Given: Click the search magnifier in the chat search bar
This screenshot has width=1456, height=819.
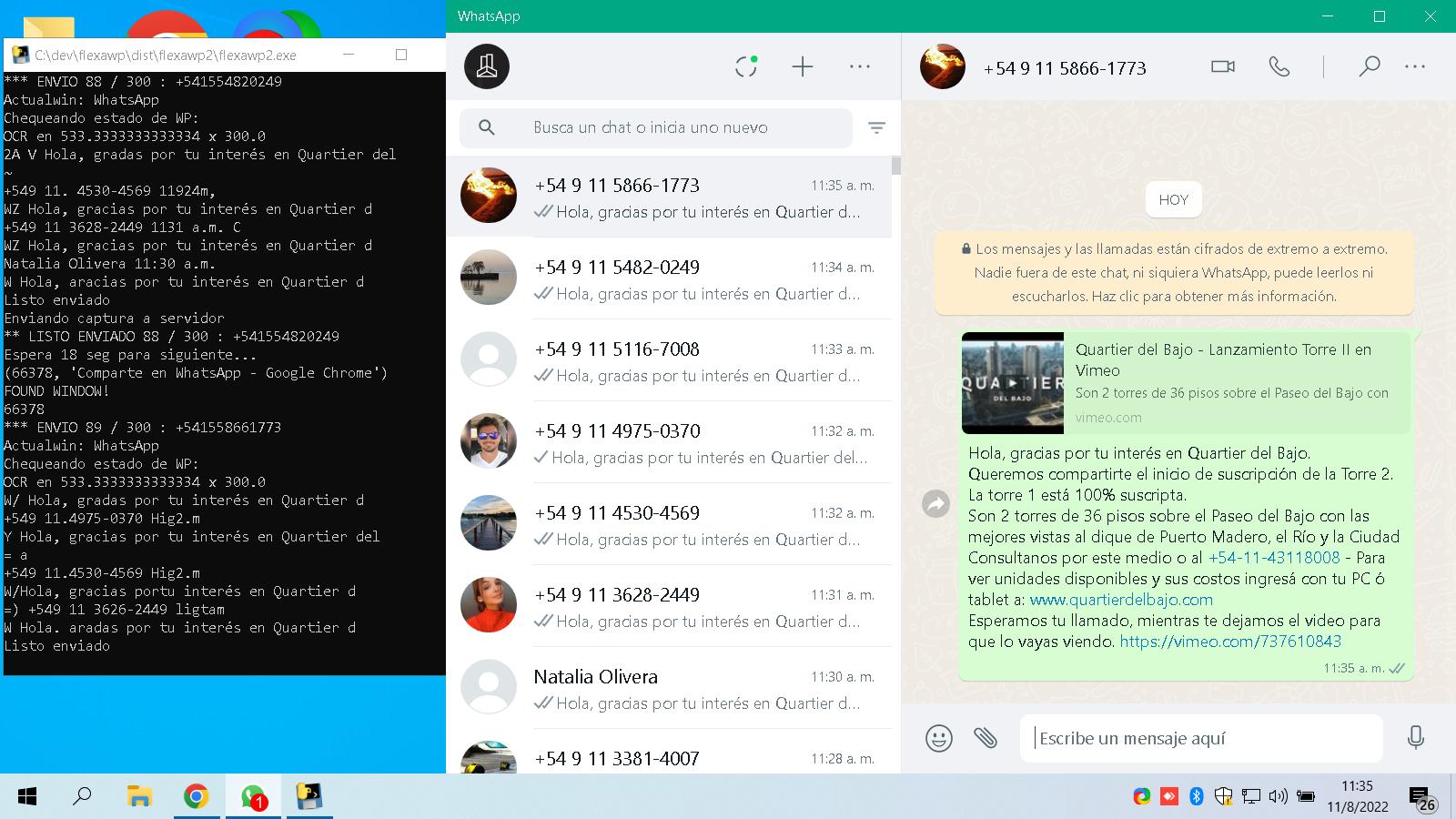Looking at the screenshot, I should [487, 127].
